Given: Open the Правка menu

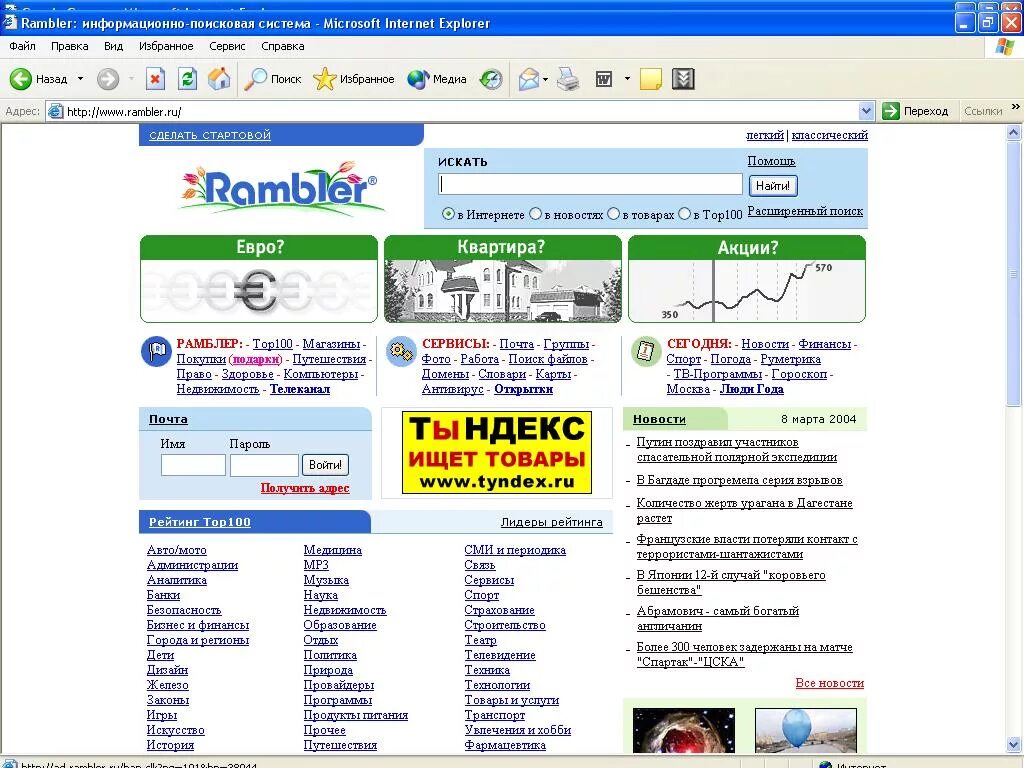Looking at the screenshot, I should [x=69, y=46].
